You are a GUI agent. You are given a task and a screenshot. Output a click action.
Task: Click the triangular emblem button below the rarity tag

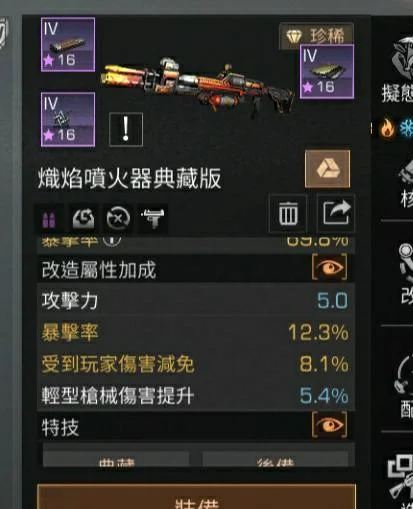pos(328,169)
